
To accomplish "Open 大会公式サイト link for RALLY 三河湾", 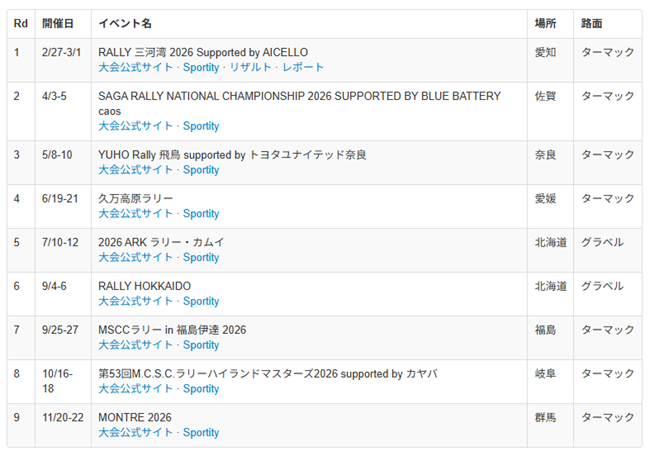I will tap(135, 67).
